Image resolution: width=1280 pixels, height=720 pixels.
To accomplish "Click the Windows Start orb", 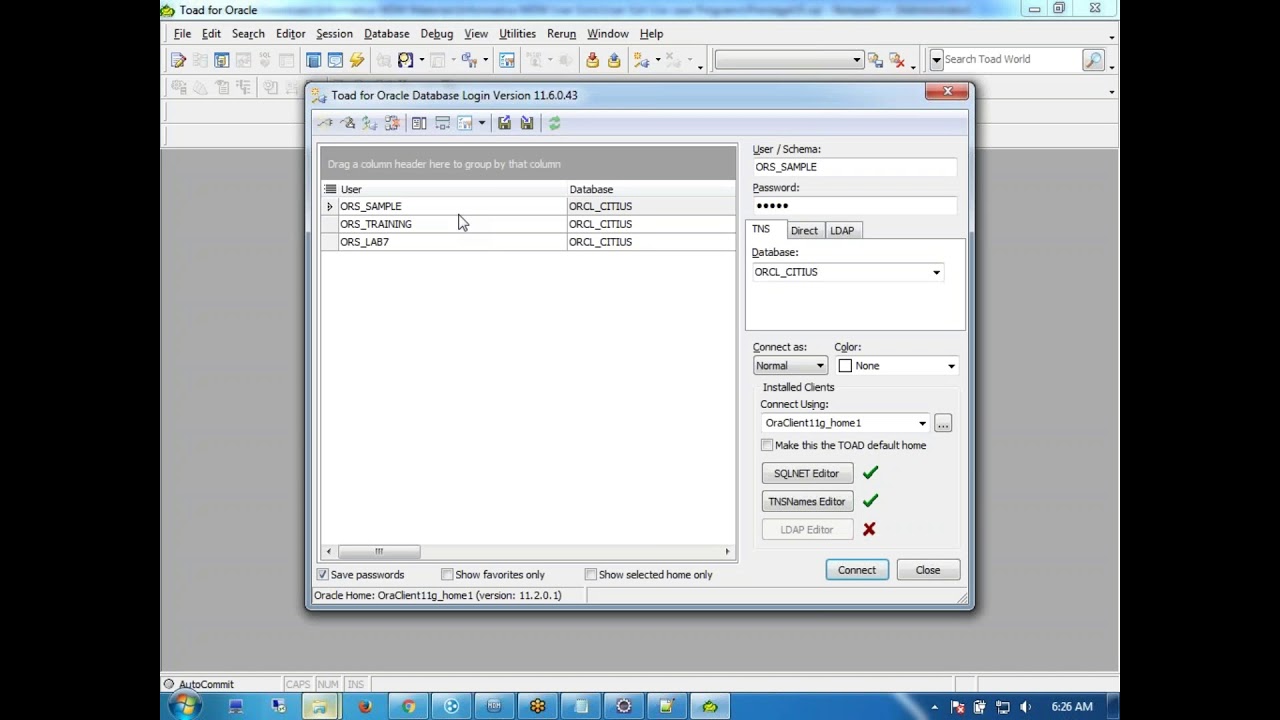I will coord(184,706).
